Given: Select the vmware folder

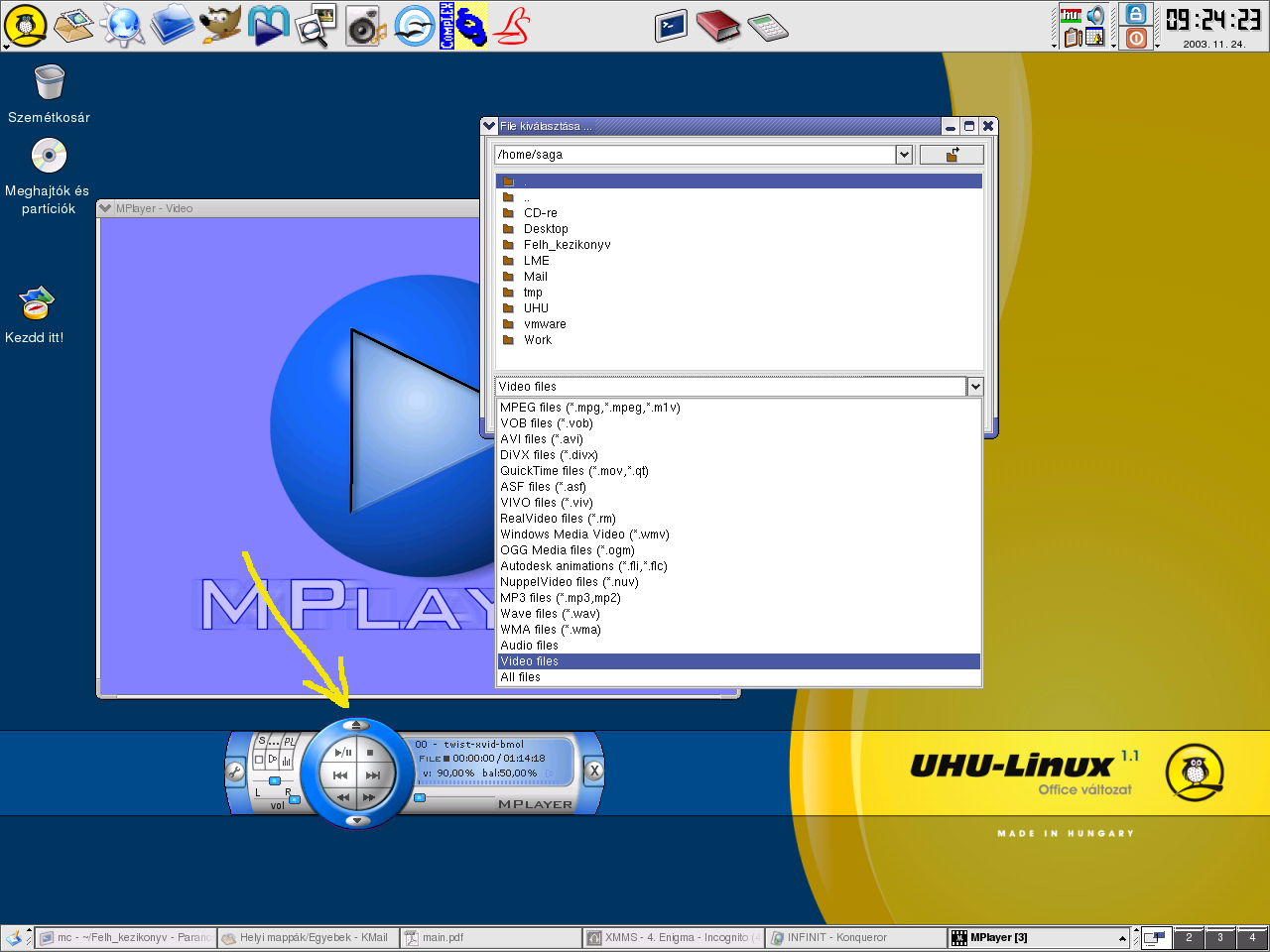Looking at the screenshot, I should coord(739,324).
